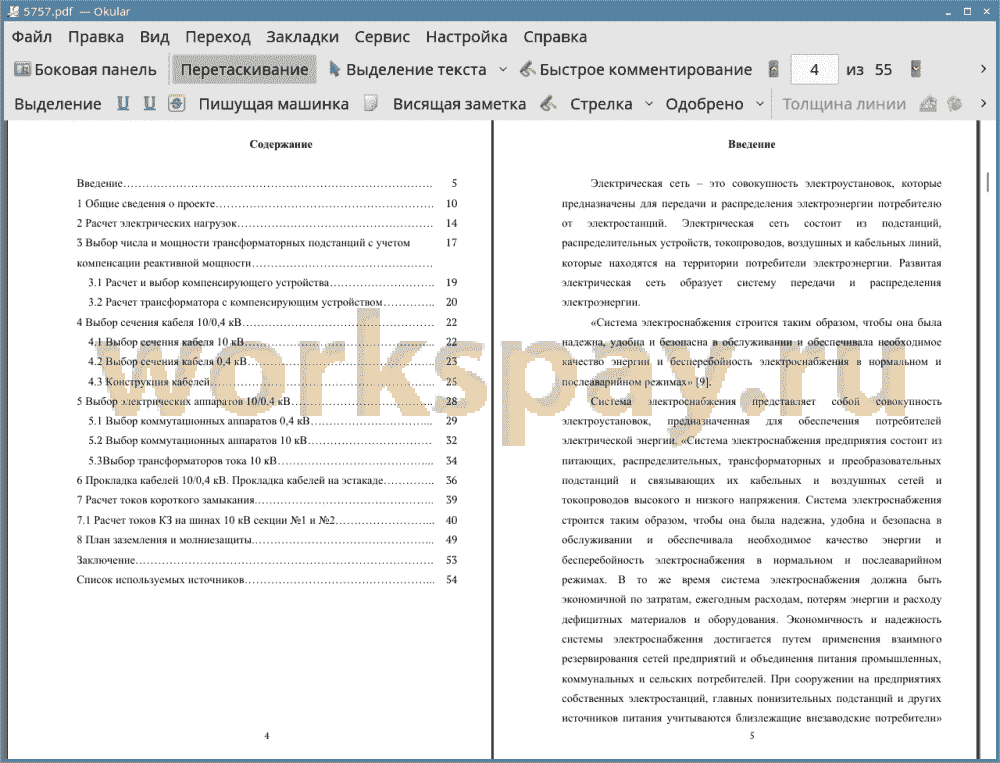
Task: Click the note icon before Висящая заметка
Action: (371, 103)
